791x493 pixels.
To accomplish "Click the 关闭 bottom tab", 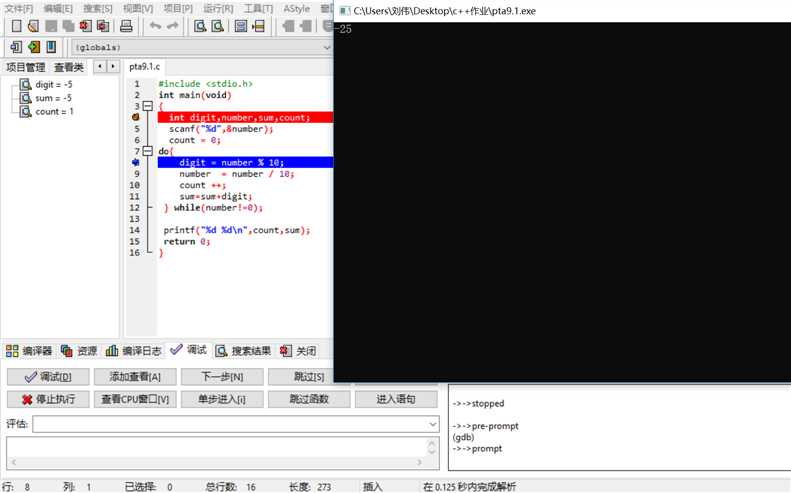I will 298,351.
